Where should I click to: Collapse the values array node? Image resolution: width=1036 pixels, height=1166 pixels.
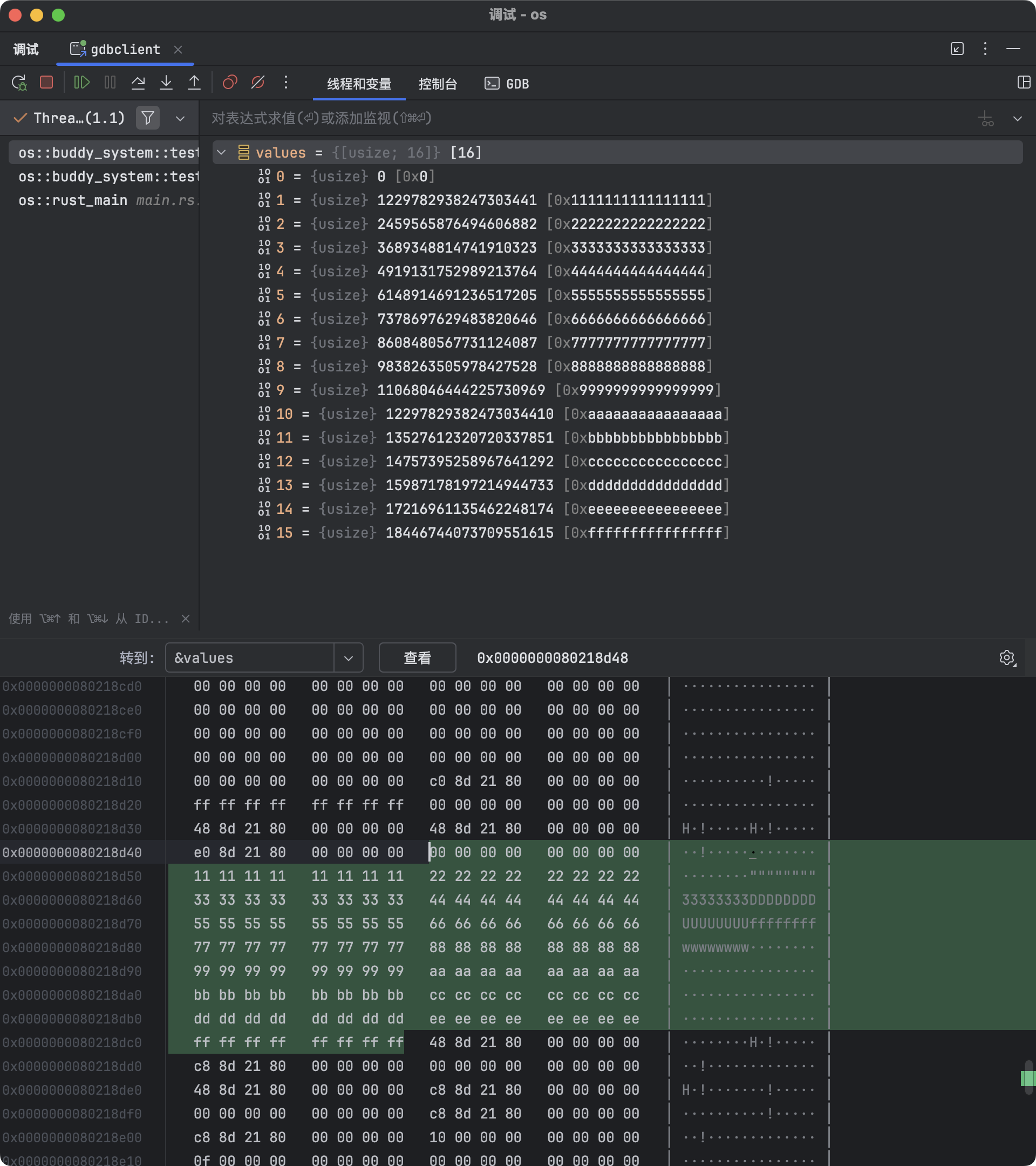pyautogui.click(x=222, y=153)
